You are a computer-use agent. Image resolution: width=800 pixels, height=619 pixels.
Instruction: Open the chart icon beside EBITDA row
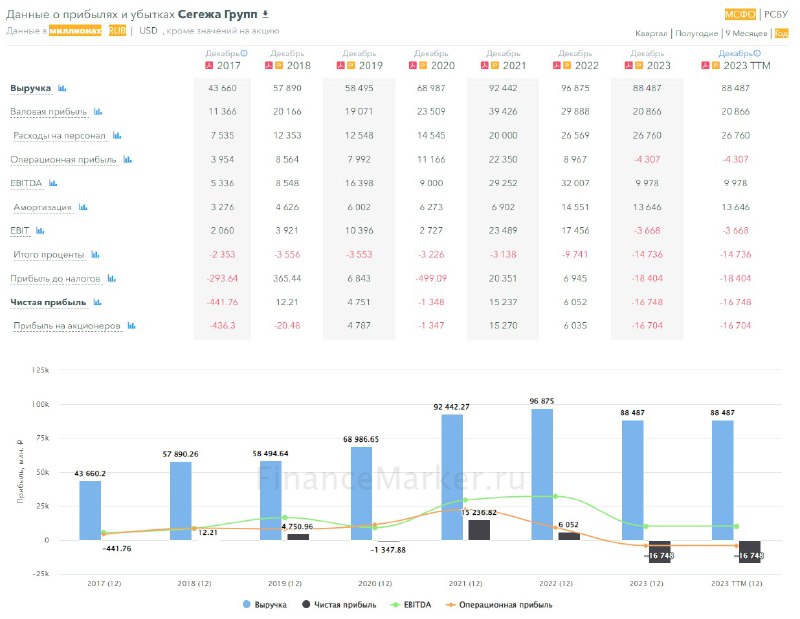(53, 183)
